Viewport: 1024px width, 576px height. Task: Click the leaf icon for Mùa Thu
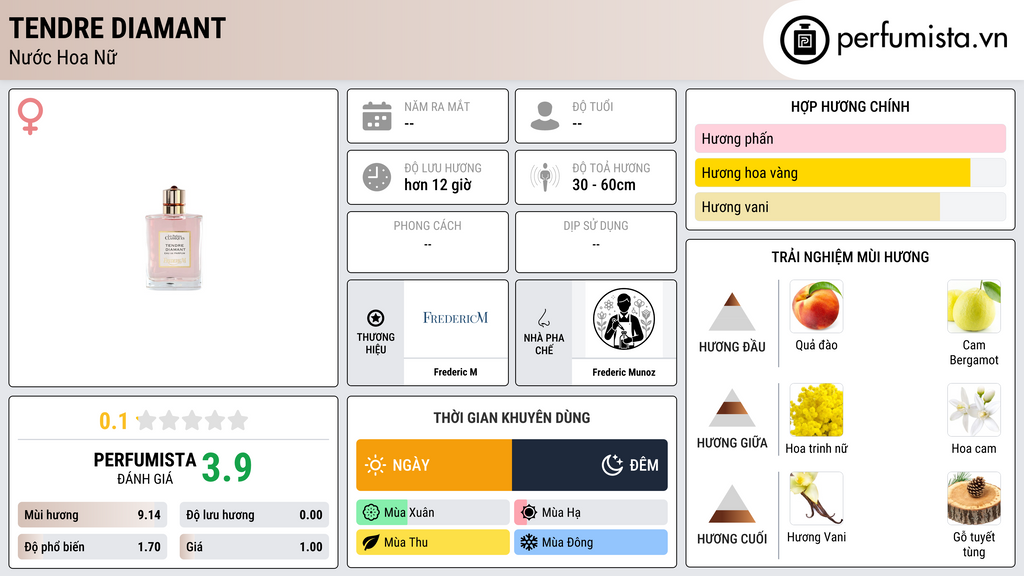(371, 542)
